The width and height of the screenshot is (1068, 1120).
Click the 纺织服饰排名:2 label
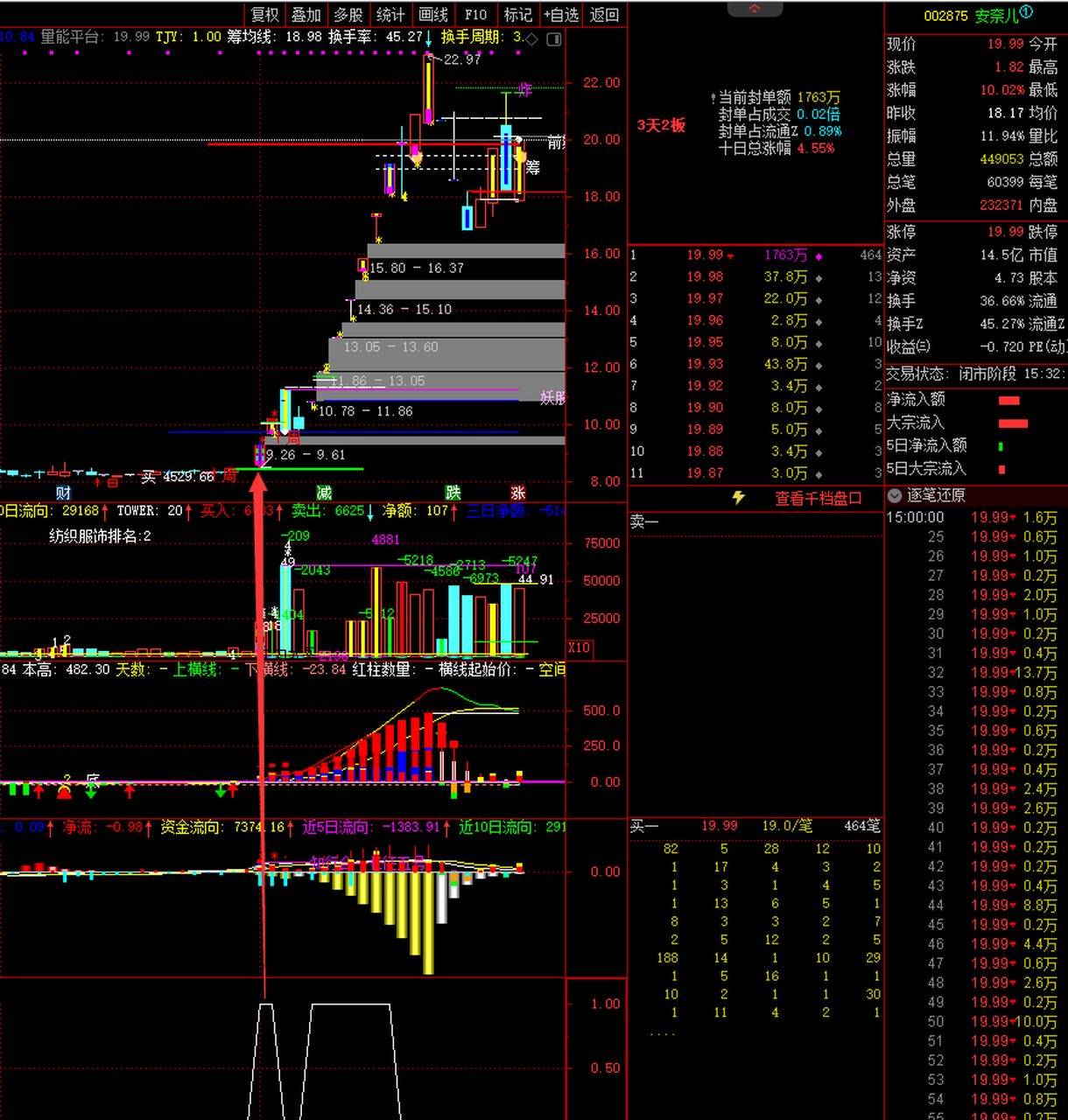[100, 535]
